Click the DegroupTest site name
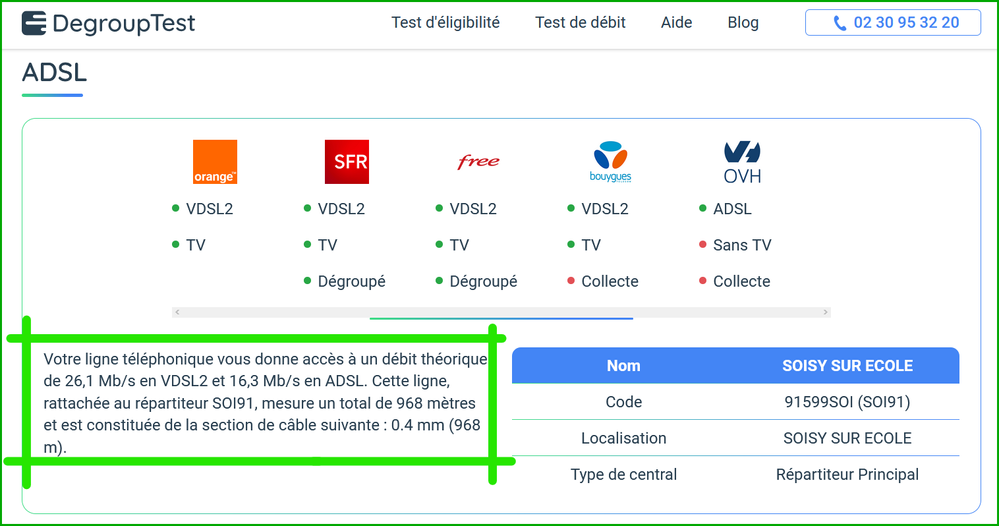 coord(123,23)
